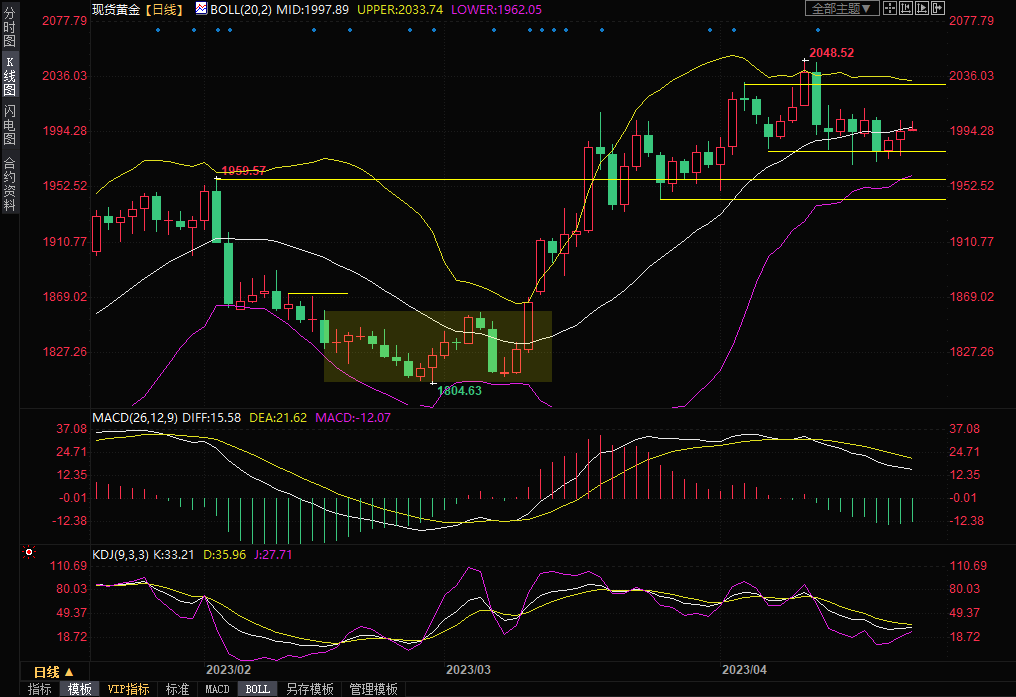Click the rightmost arrow icon in top toolbar
This screenshot has height=697, width=1016.
(938, 8)
